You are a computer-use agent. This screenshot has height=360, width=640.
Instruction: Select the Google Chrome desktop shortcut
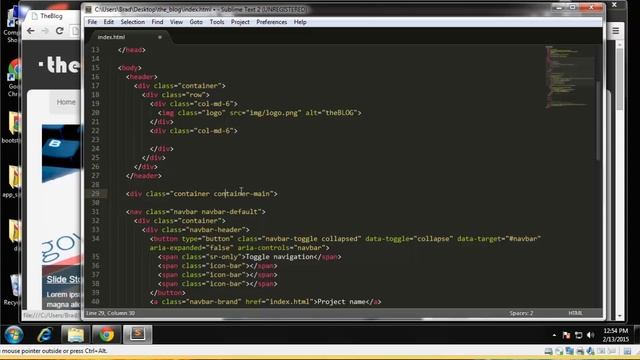click(x=13, y=78)
